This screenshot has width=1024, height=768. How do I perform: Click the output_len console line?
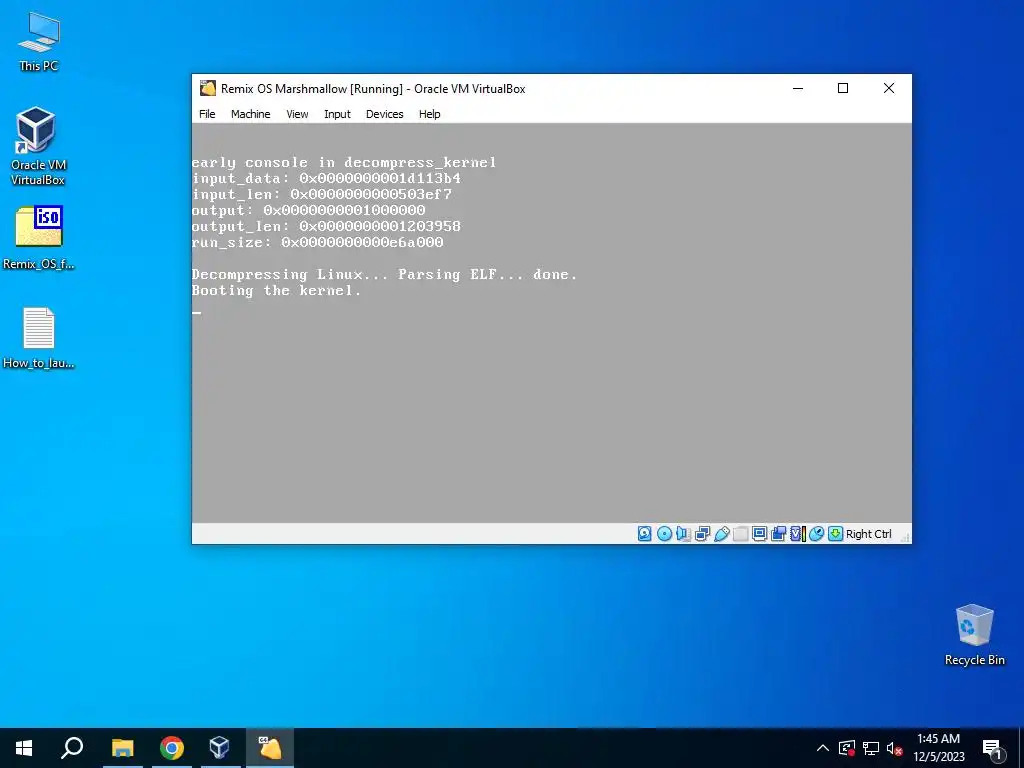pos(326,227)
